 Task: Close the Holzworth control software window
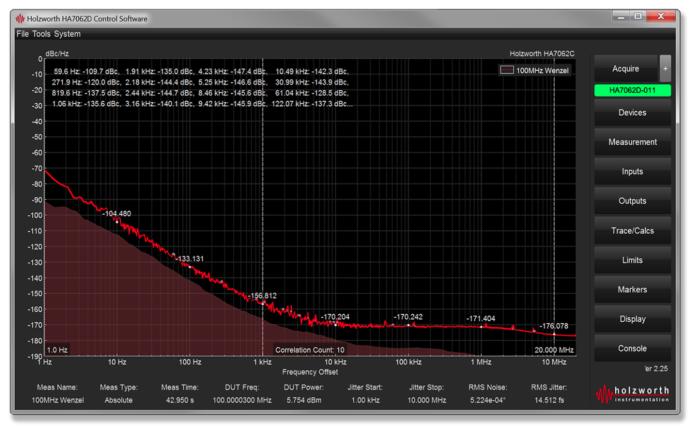coord(661,17)
